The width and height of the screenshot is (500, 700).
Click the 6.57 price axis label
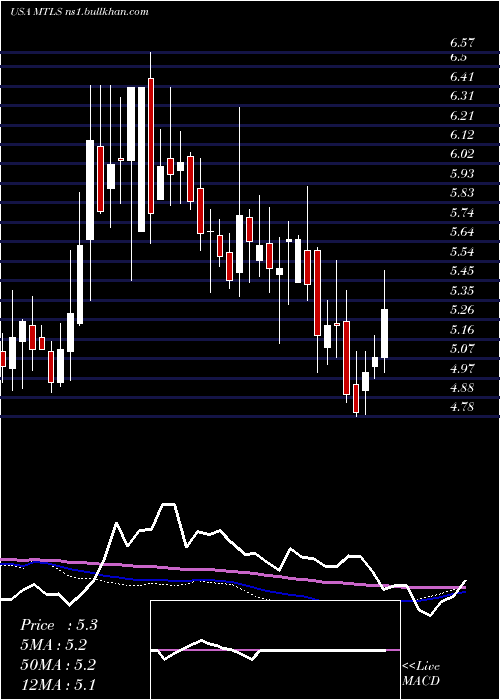click(x=462, y=43)
